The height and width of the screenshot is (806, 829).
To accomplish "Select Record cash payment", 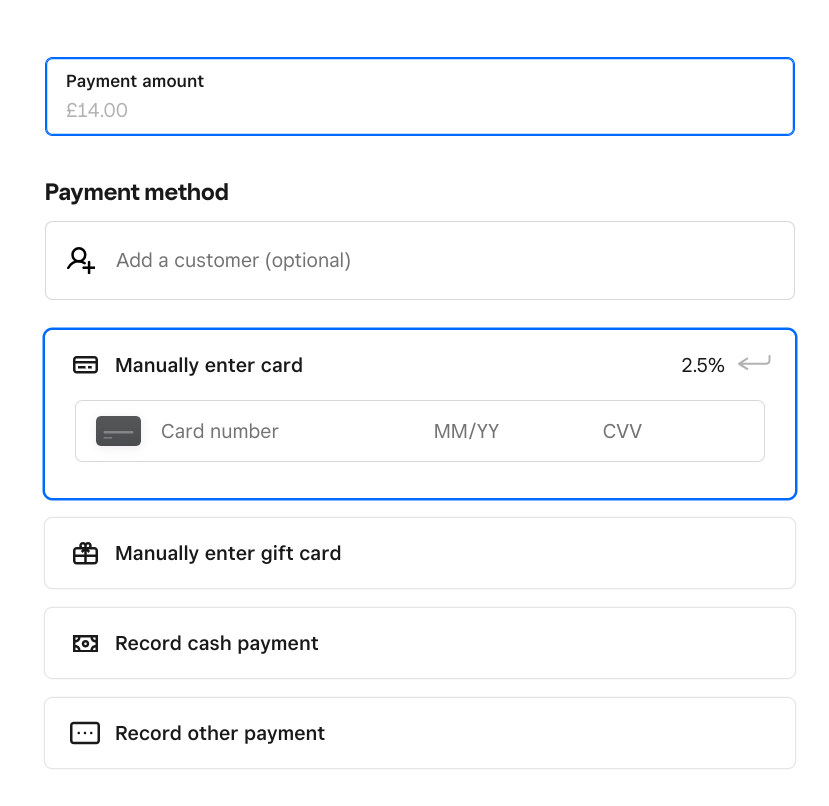I will pyautogui.click(x=217, y=643).
